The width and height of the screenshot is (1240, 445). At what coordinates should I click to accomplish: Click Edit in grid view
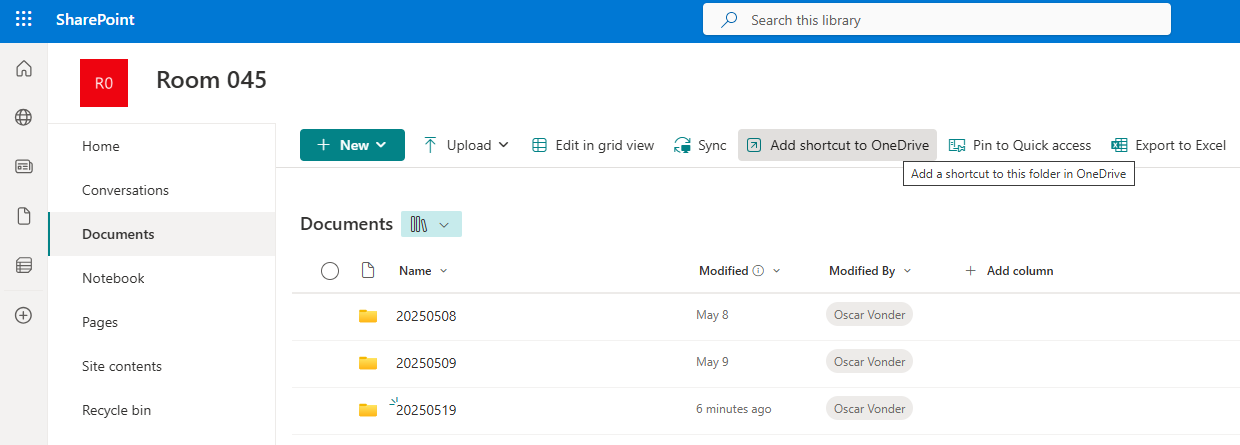click(593, 145)
